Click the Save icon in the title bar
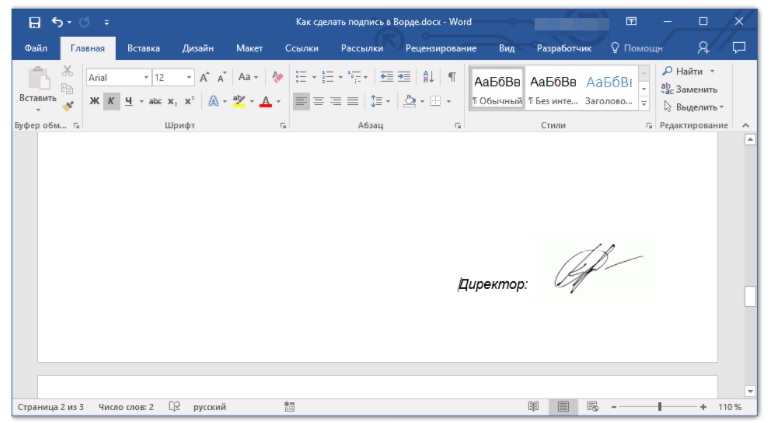773x423 pixels. [35, 21]
